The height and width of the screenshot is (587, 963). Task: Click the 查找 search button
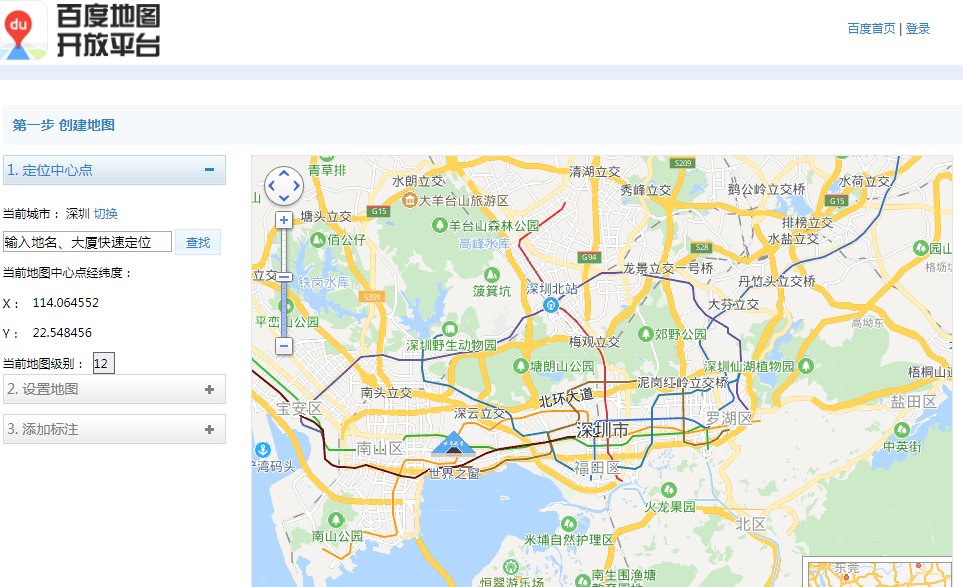click(x=197, y=242)
